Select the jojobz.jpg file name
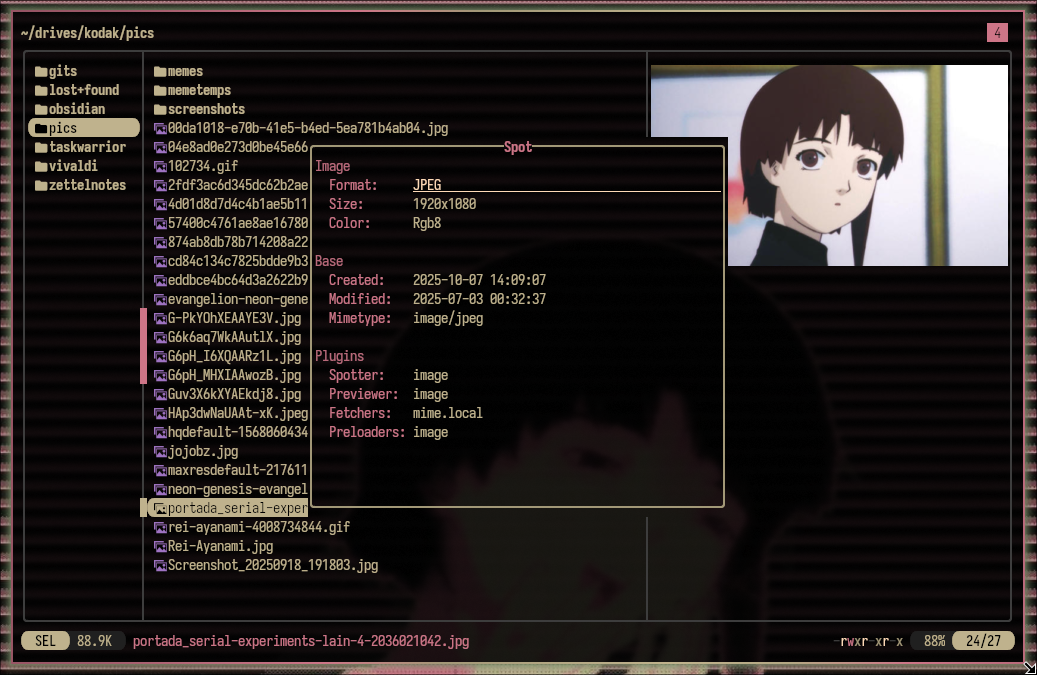 pyautogui.click(x=202, y=452)
